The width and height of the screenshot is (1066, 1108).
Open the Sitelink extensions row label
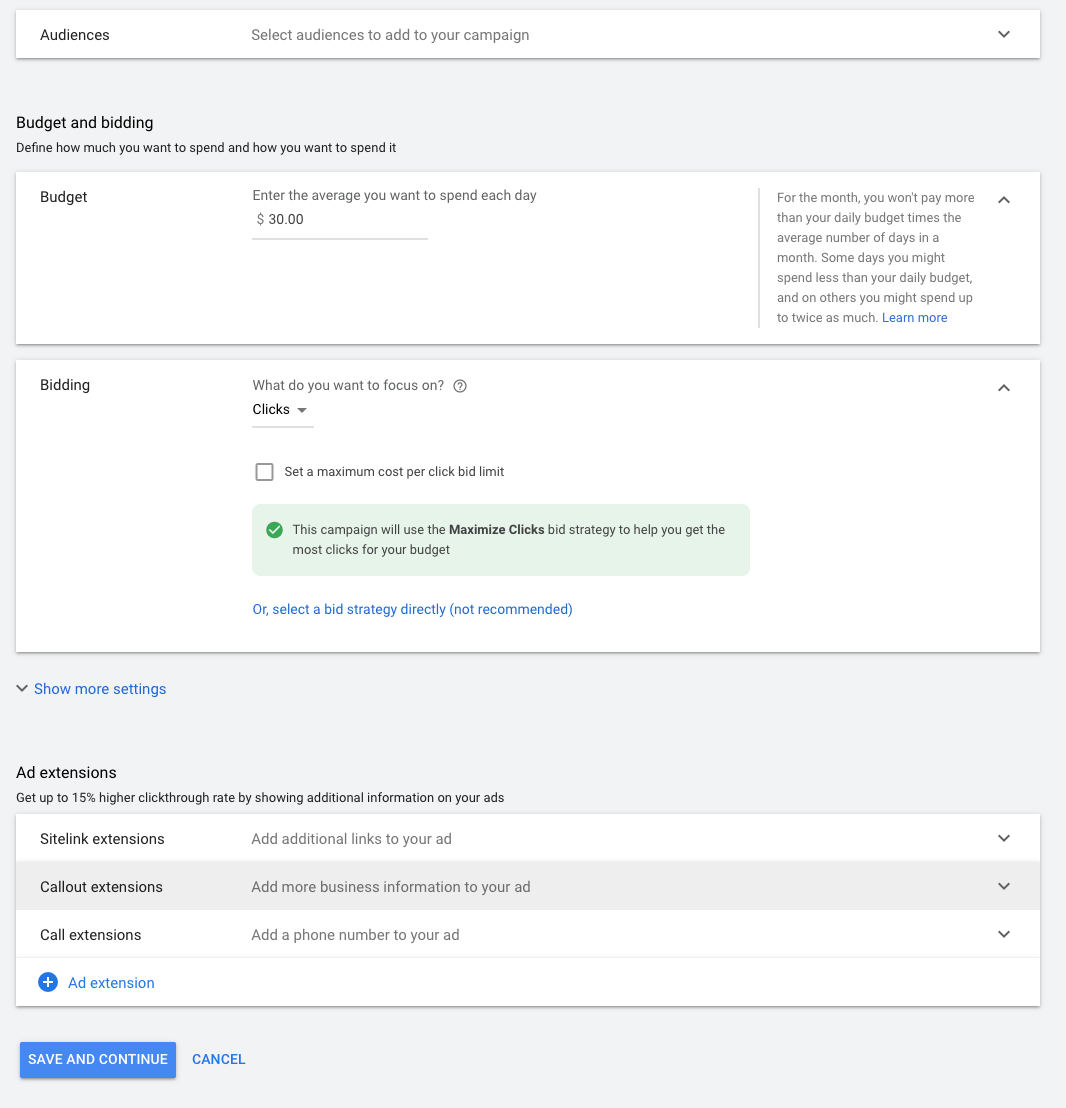coord(102,839)
